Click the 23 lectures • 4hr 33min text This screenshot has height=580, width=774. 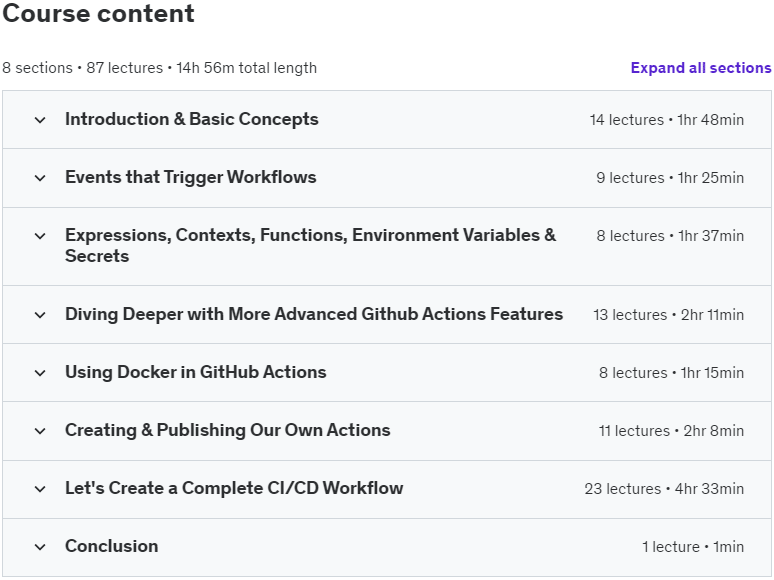tap(664, 489)
